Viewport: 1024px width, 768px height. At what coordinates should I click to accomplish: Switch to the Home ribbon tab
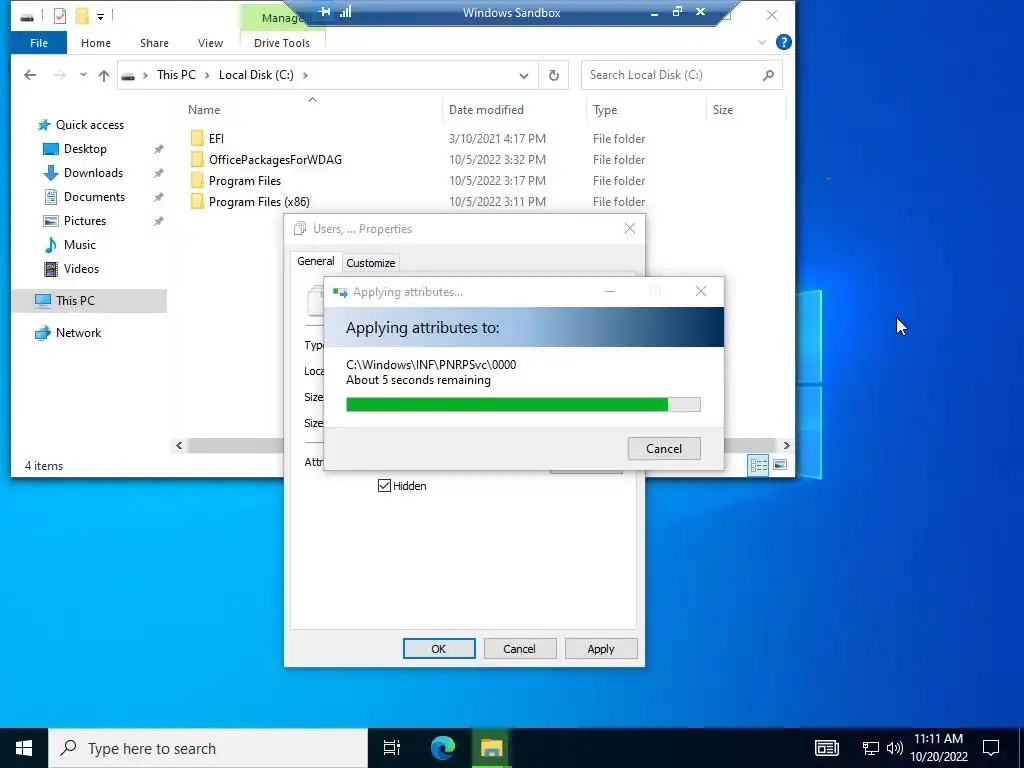[95, 43]
